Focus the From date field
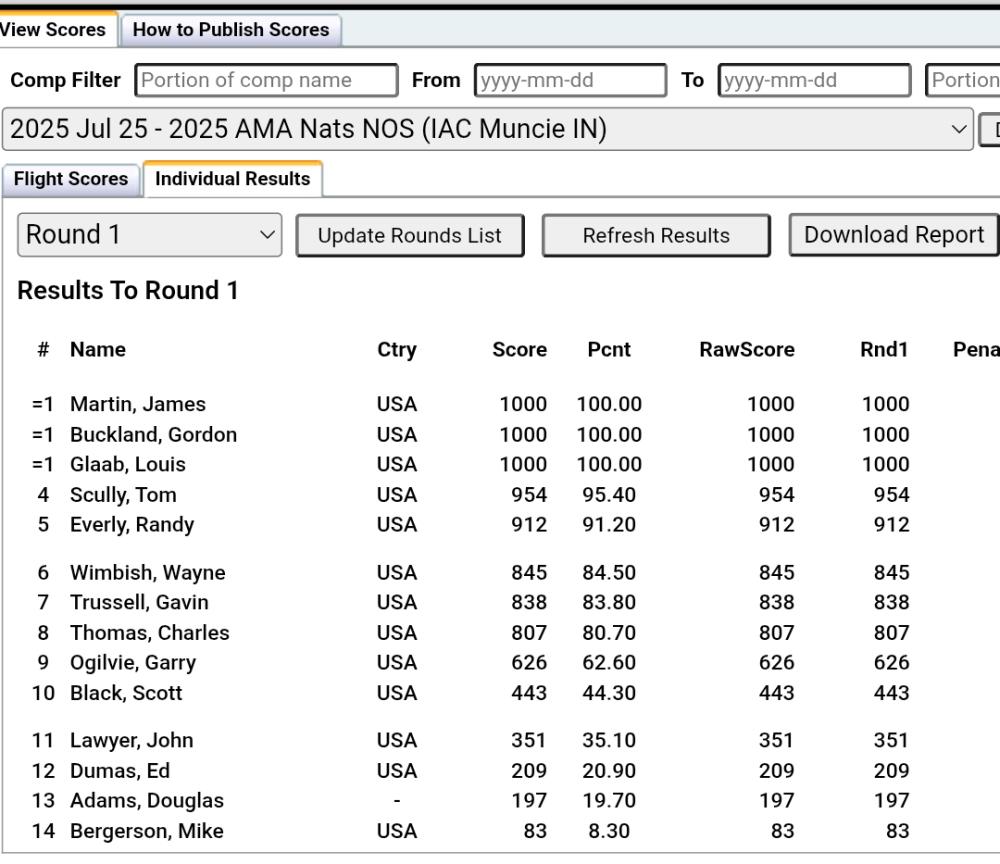This screenshot has height=864, width=1000. click(570, 80)
